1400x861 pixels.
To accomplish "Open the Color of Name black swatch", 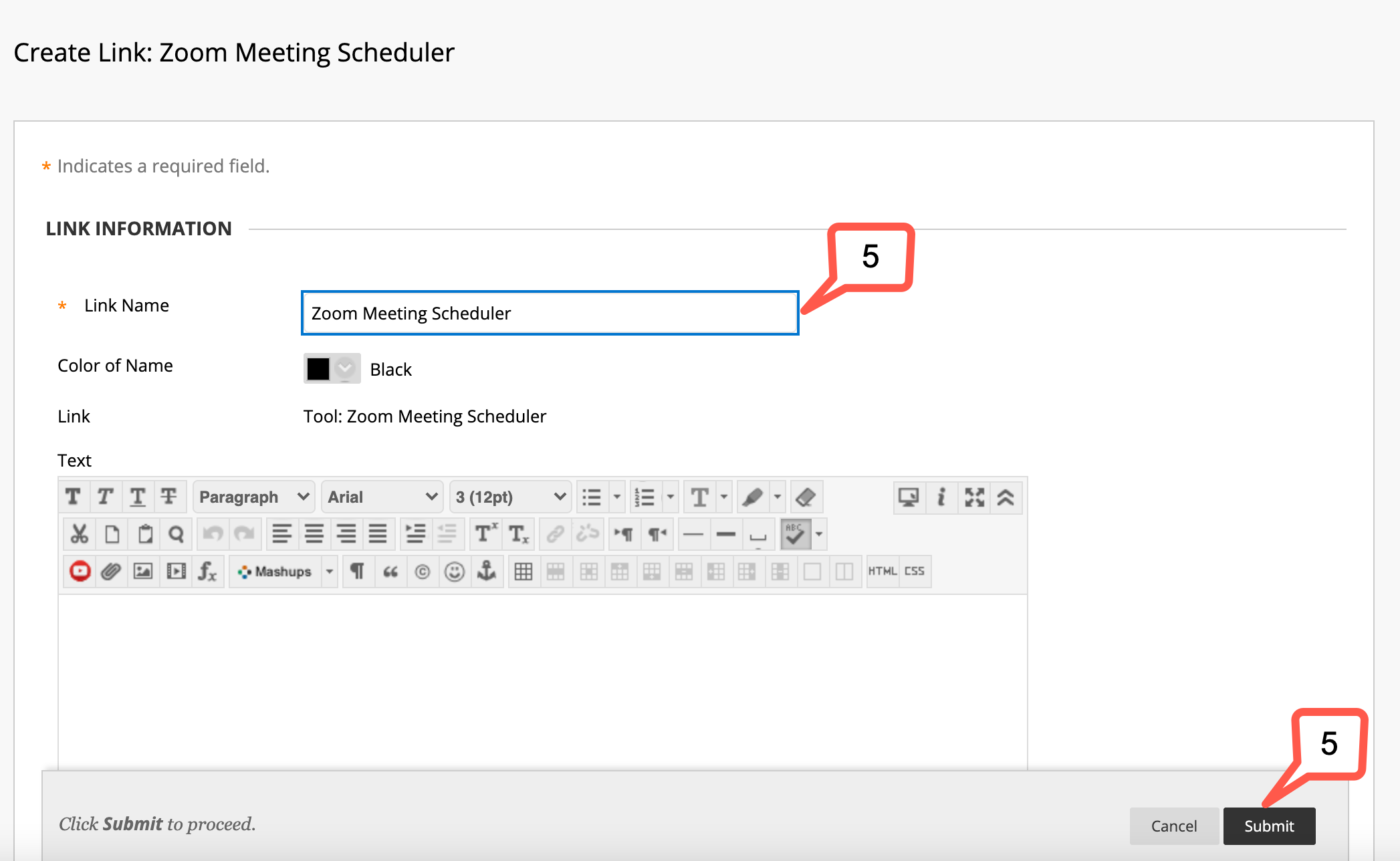I will [x=332, y=368].
